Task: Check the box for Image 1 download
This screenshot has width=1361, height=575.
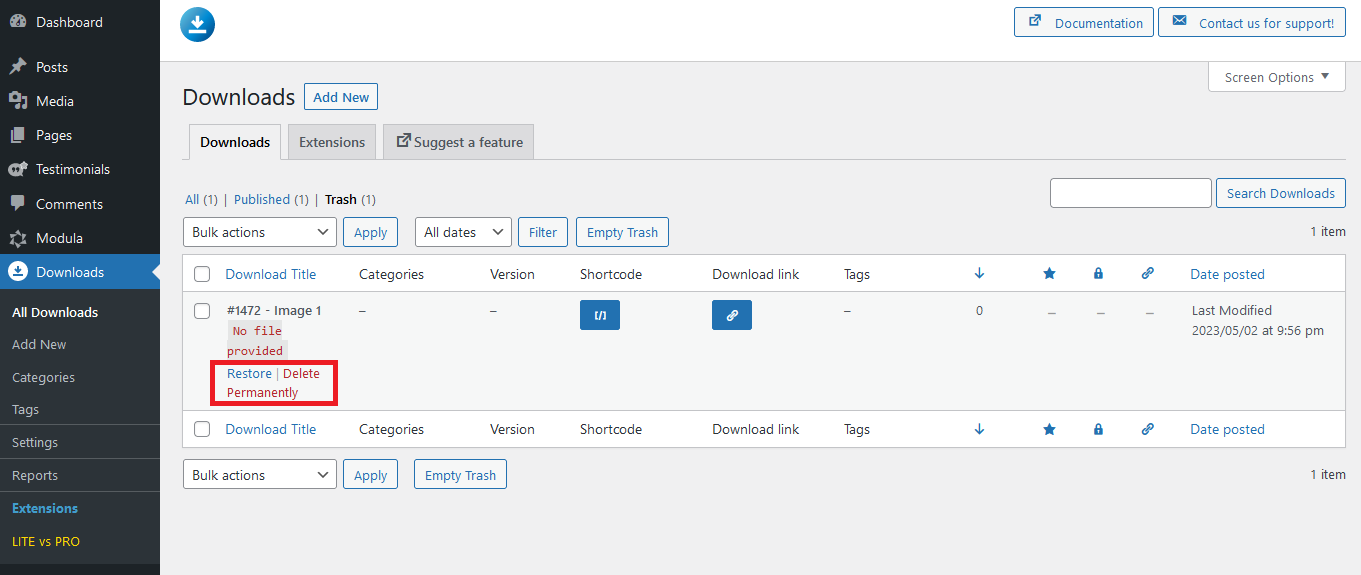Action: 202,311
